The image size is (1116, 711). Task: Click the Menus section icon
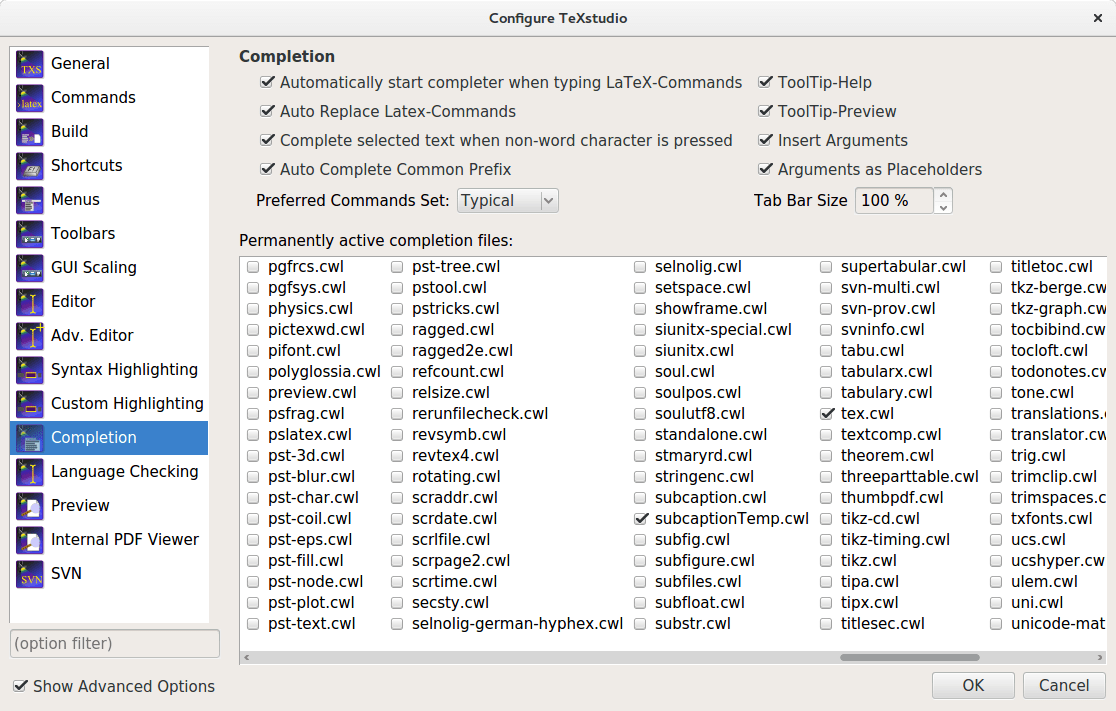30,200
